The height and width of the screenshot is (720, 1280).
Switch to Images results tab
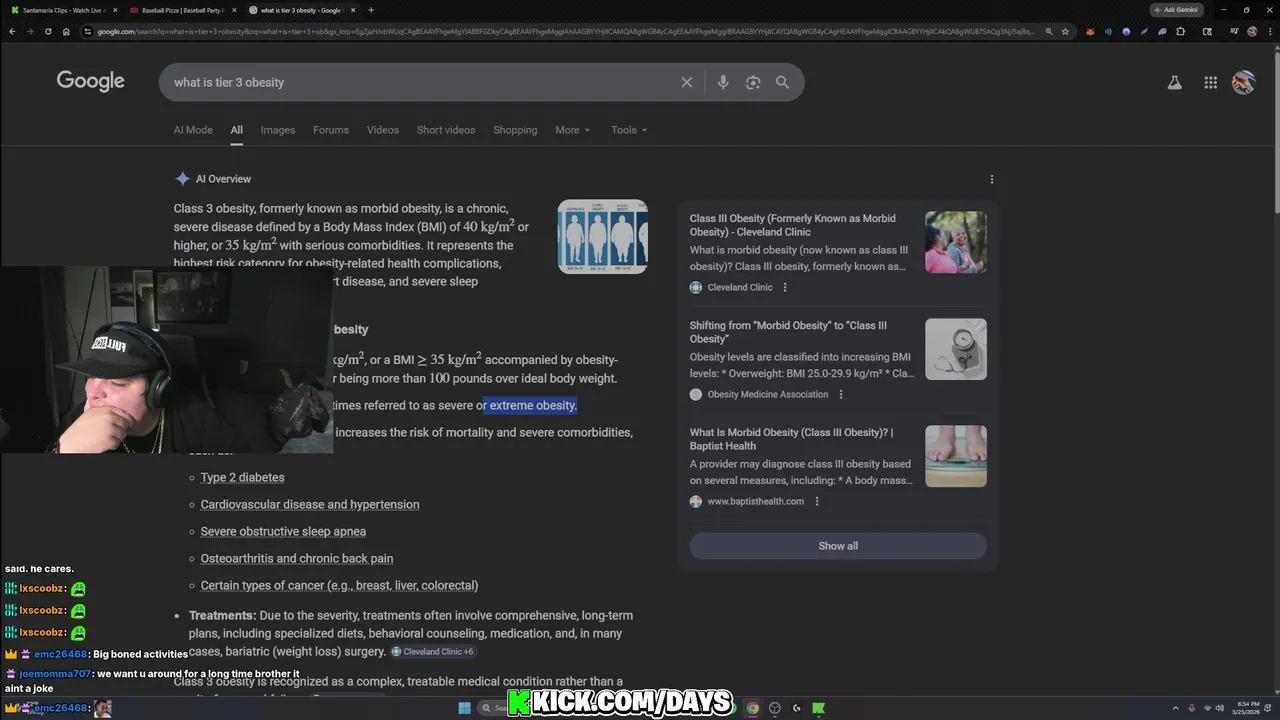coord(278,130)
